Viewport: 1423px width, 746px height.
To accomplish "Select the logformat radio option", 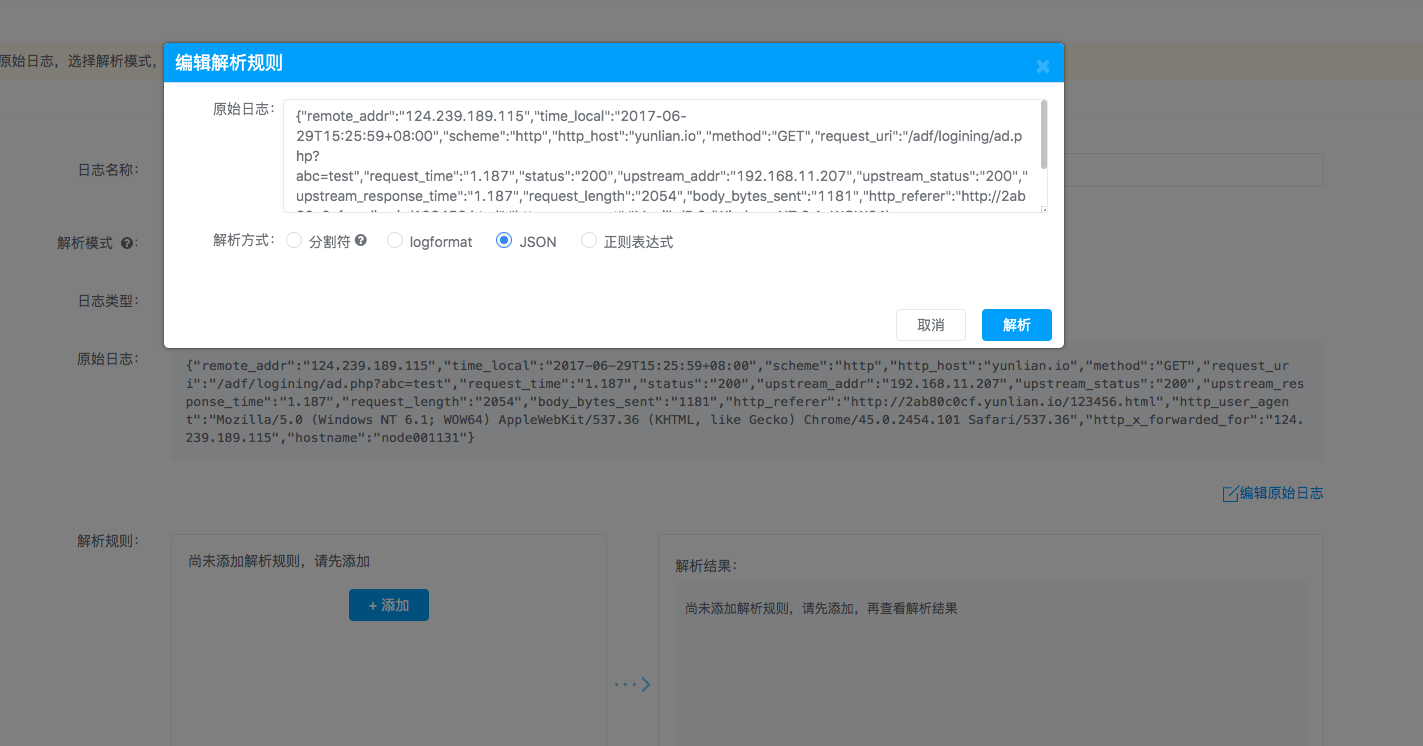I will (395, 241).
